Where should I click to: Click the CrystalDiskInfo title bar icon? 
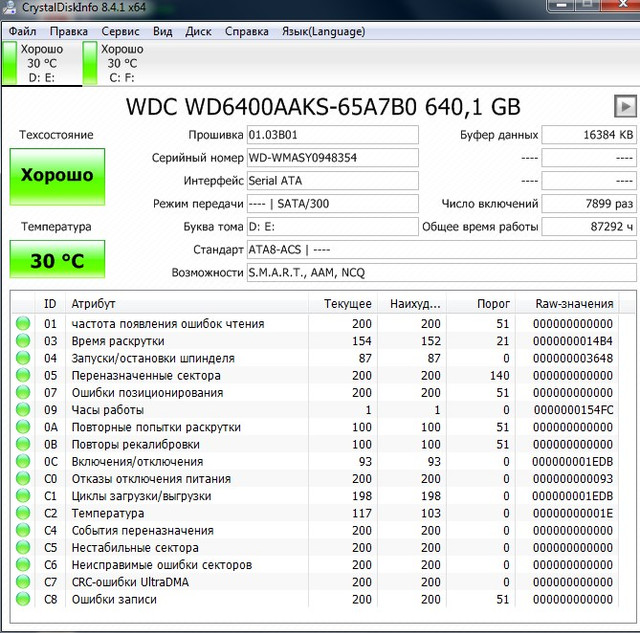(9, 7)
